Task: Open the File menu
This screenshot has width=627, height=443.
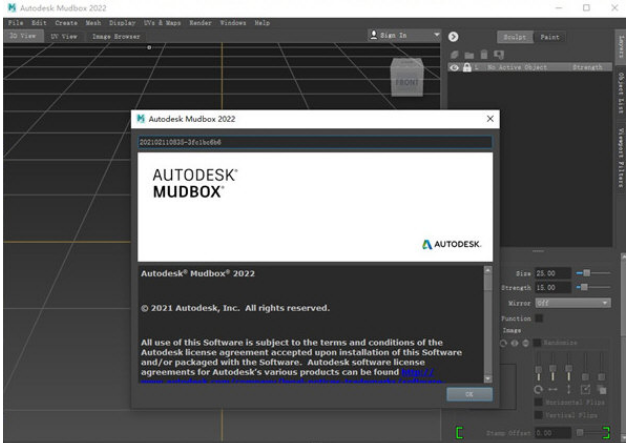Action: (16, 23)
